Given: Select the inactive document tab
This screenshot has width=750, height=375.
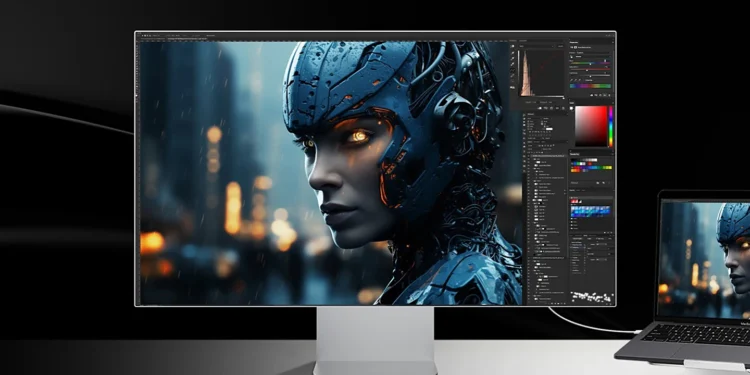Looking at the screenshot, I should (x=153, y=39).
